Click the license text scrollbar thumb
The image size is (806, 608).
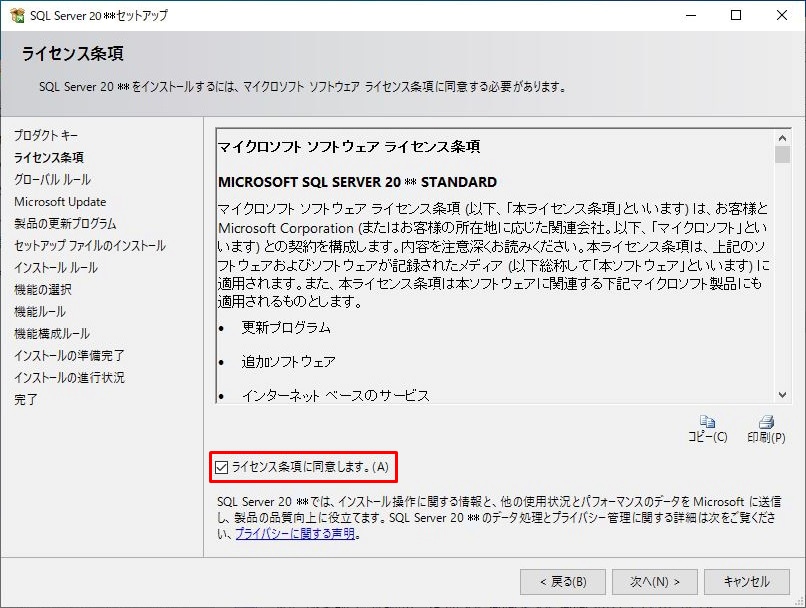[782, 155]
